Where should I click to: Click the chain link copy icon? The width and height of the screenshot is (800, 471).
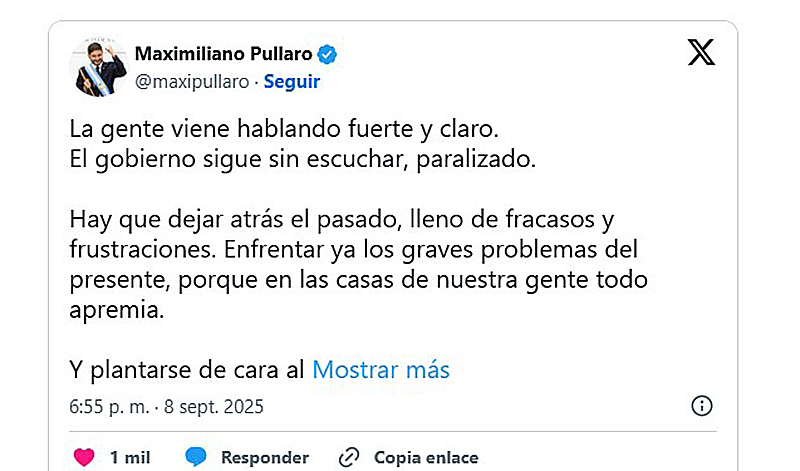click(349, 457)
